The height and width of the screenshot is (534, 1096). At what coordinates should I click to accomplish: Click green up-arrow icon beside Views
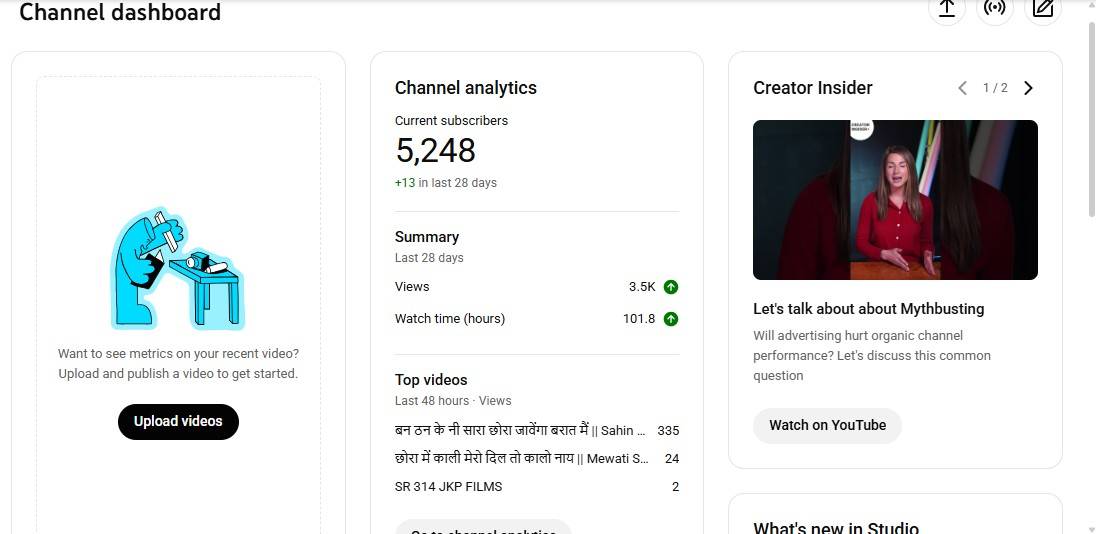[x=671, y=287]
